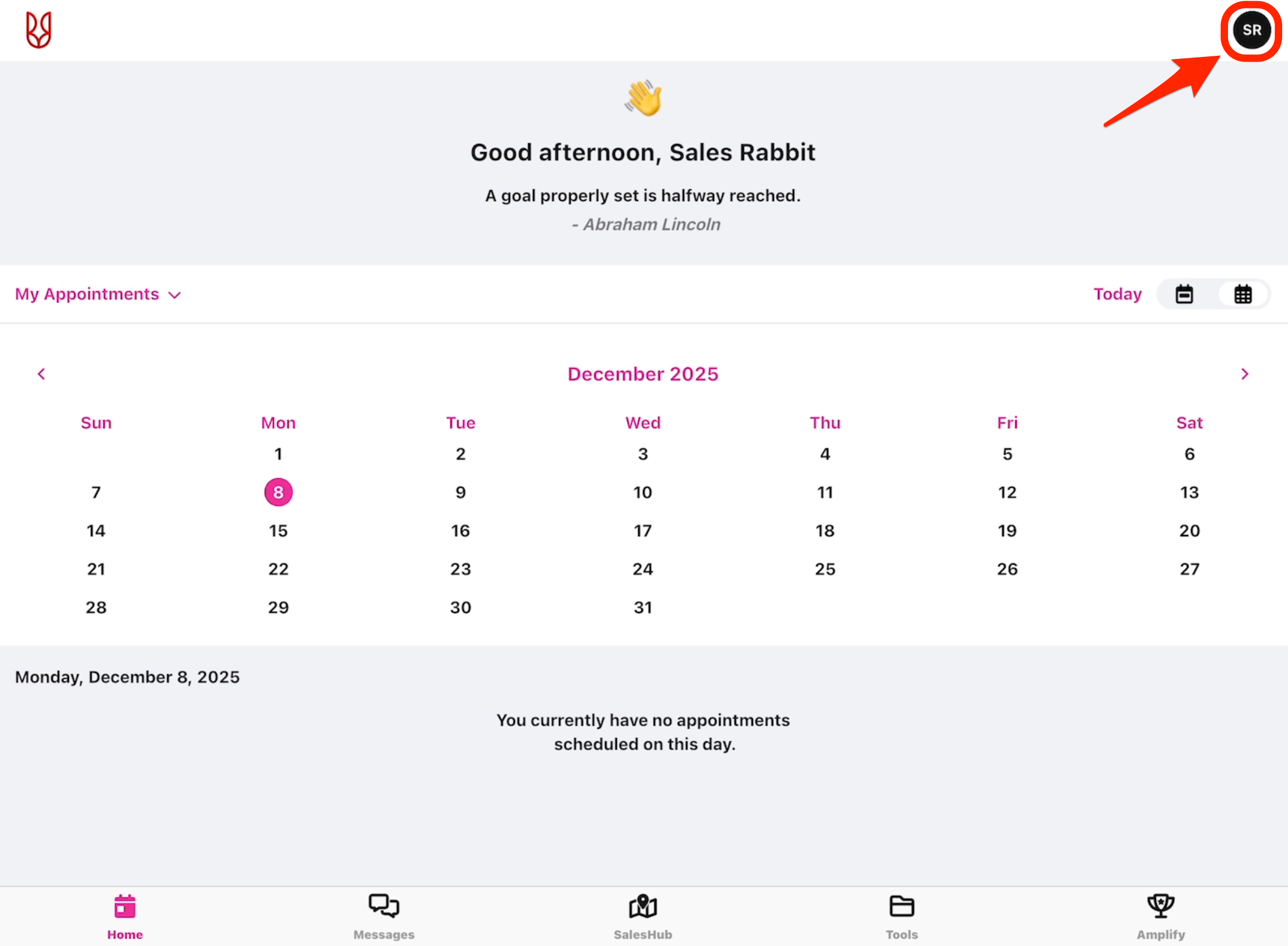Click the SalesRabbit logo icon
This screenshot has height=946, width=1288.
click(39, 30)
